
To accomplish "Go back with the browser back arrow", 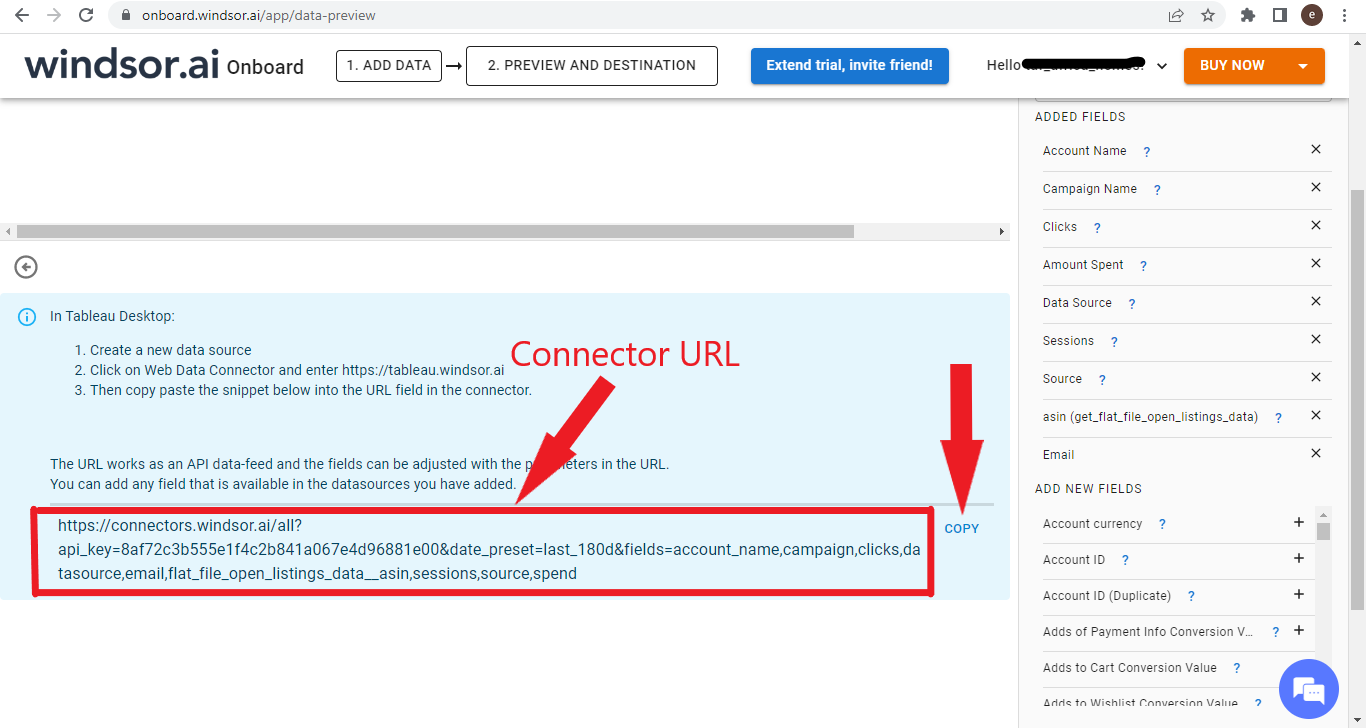I will coord(21,15).
